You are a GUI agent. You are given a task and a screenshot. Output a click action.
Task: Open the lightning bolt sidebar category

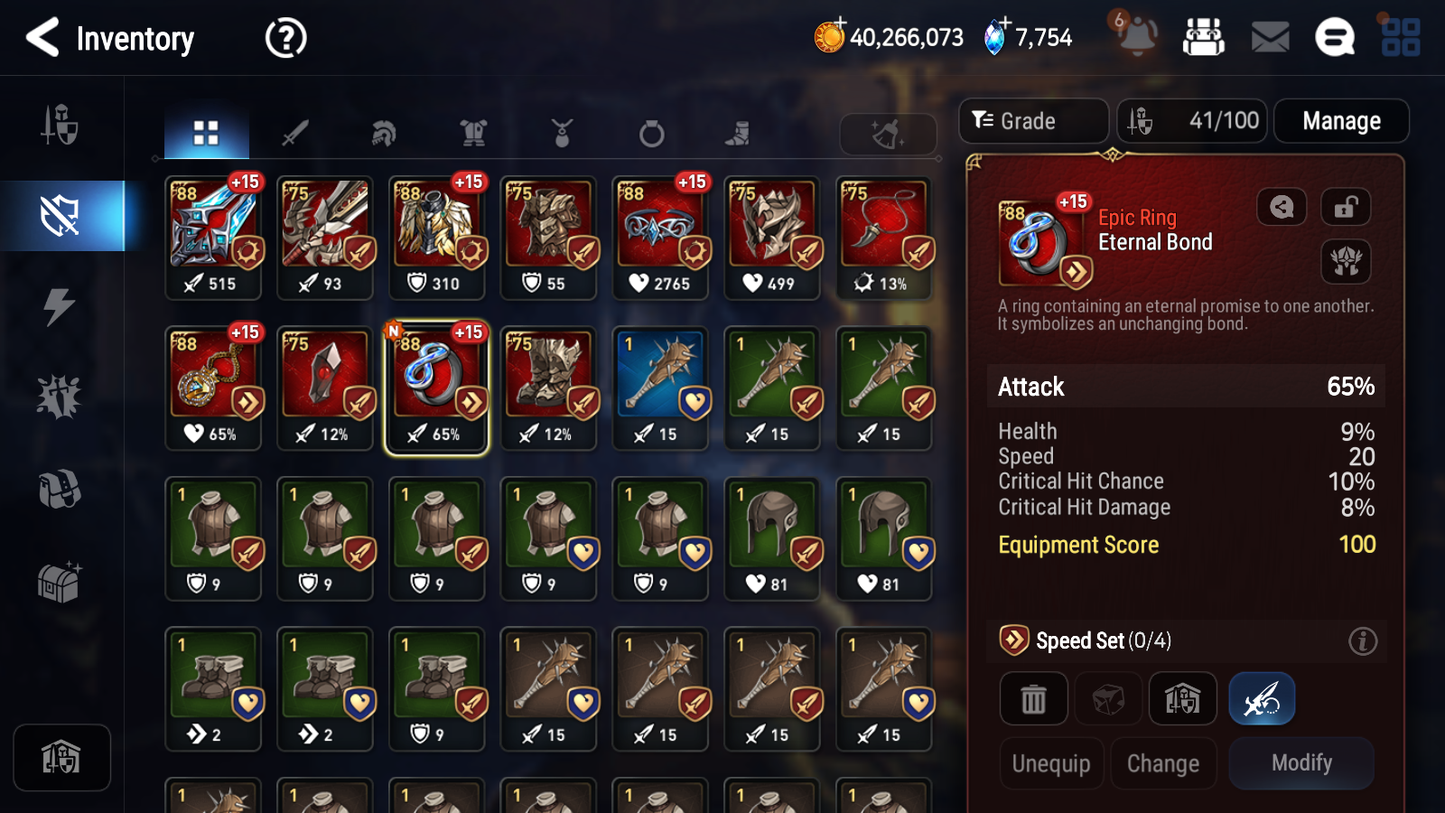coord(59,307)
